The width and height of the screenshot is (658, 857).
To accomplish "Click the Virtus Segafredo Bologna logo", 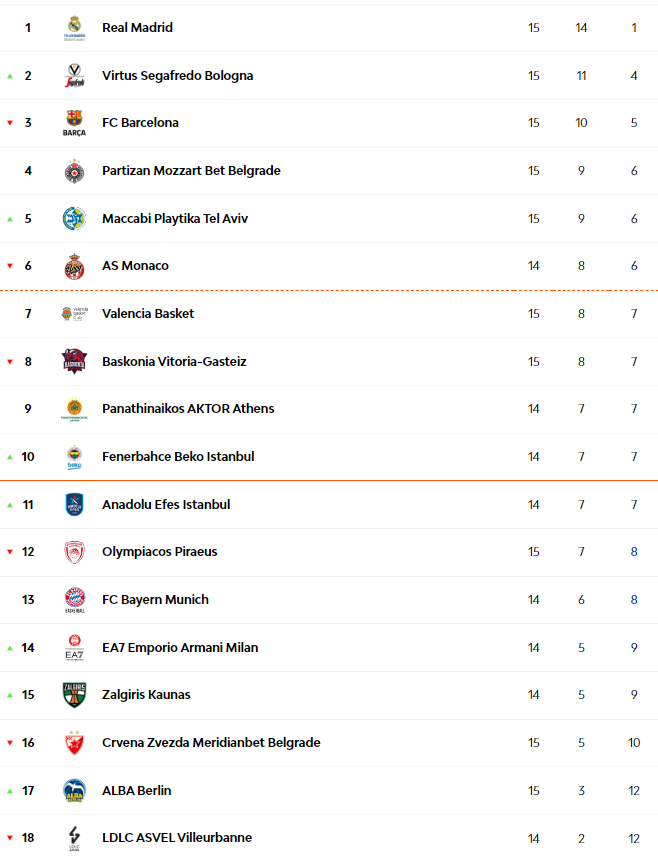I will [x=74, y=76].
